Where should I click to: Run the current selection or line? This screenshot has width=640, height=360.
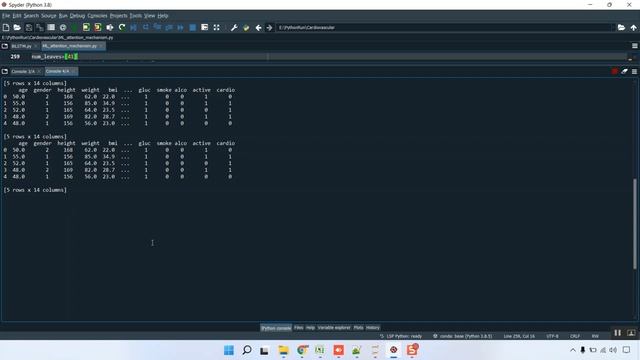[110, 27]
